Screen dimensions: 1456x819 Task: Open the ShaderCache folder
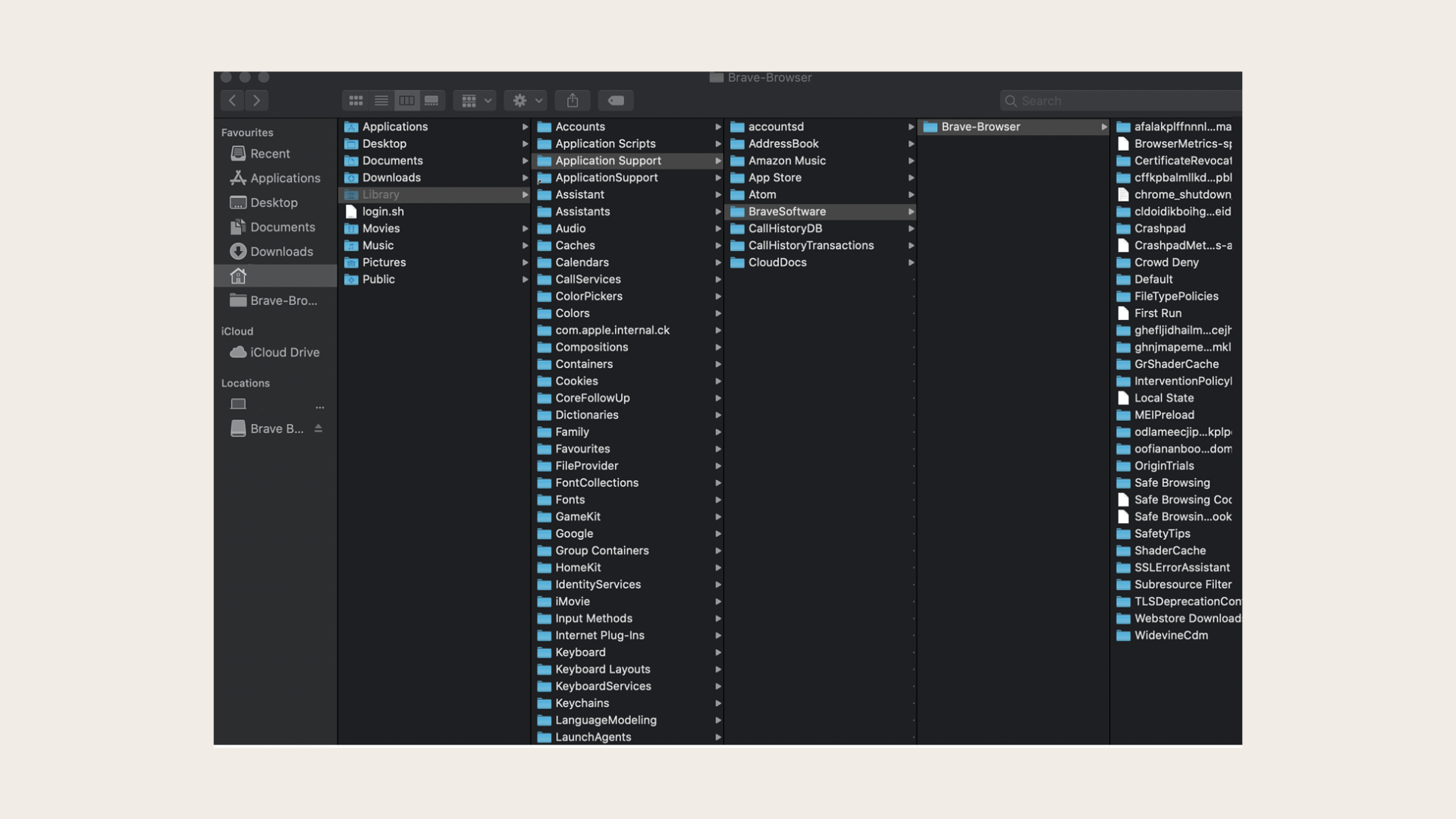(1177, 551)
